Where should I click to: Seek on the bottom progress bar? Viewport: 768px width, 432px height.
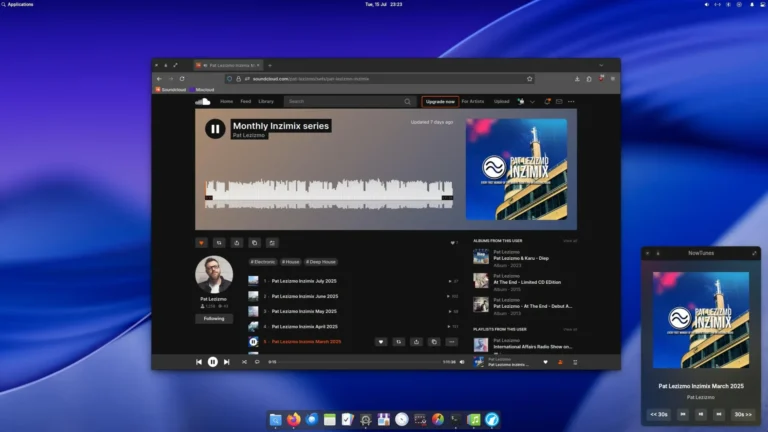tap(360, 362)
